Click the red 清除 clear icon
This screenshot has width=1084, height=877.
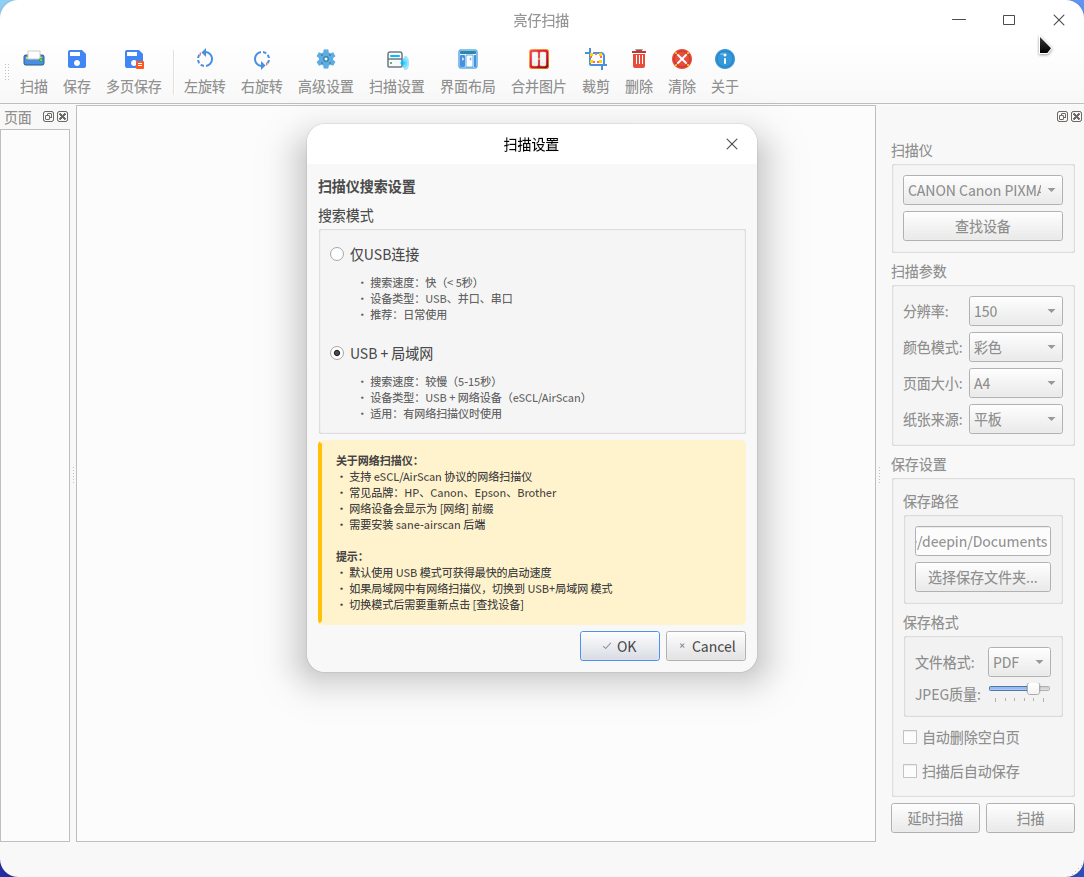click(682, 59)
